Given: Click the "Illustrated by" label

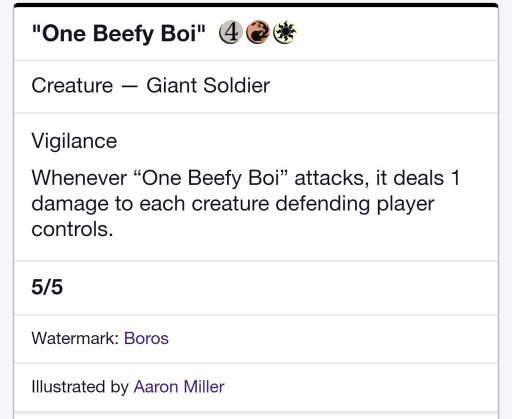Looking at the screenshot, I should coord(80,387).
